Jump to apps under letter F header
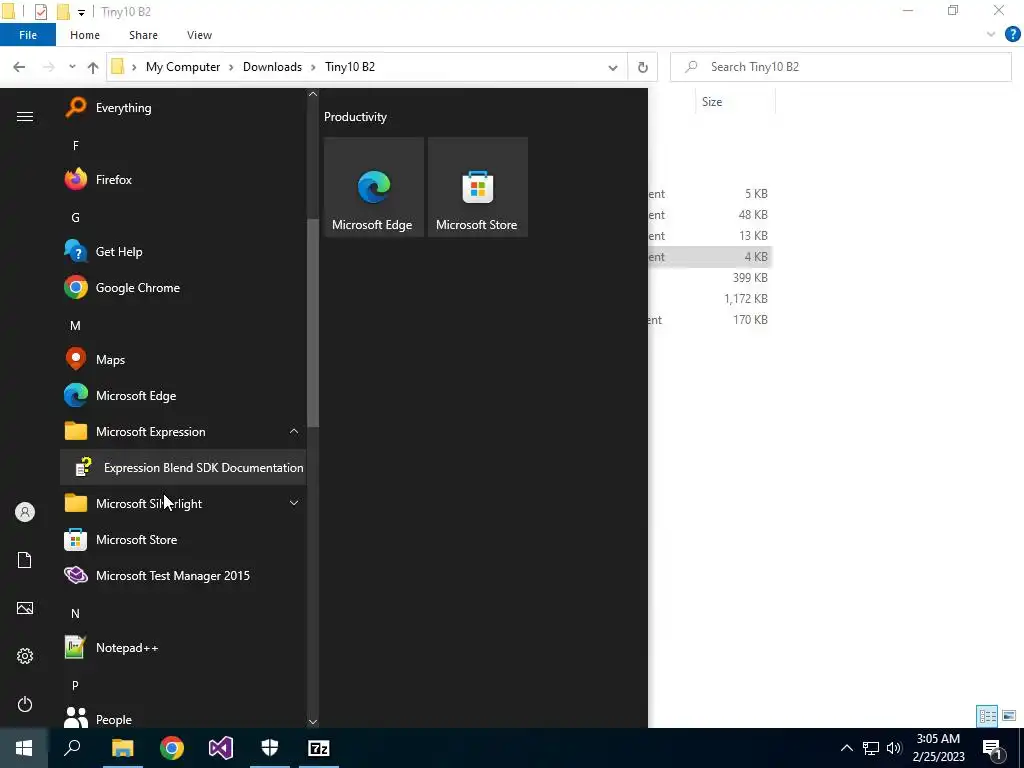This screenshot has height=768, width=1024. [x=76, y=146]
